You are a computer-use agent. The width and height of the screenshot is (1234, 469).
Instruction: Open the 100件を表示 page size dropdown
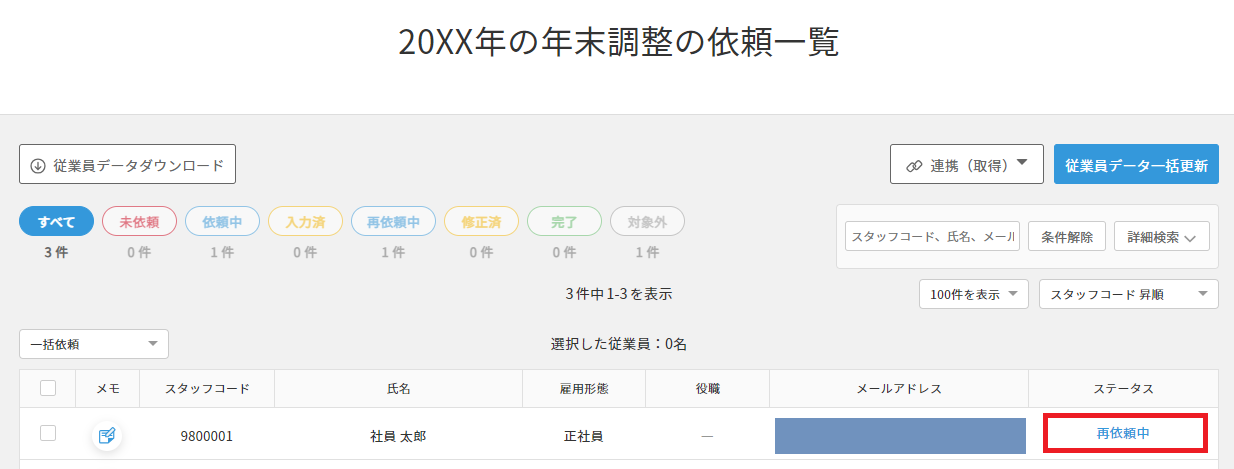(x=974, y=294)
